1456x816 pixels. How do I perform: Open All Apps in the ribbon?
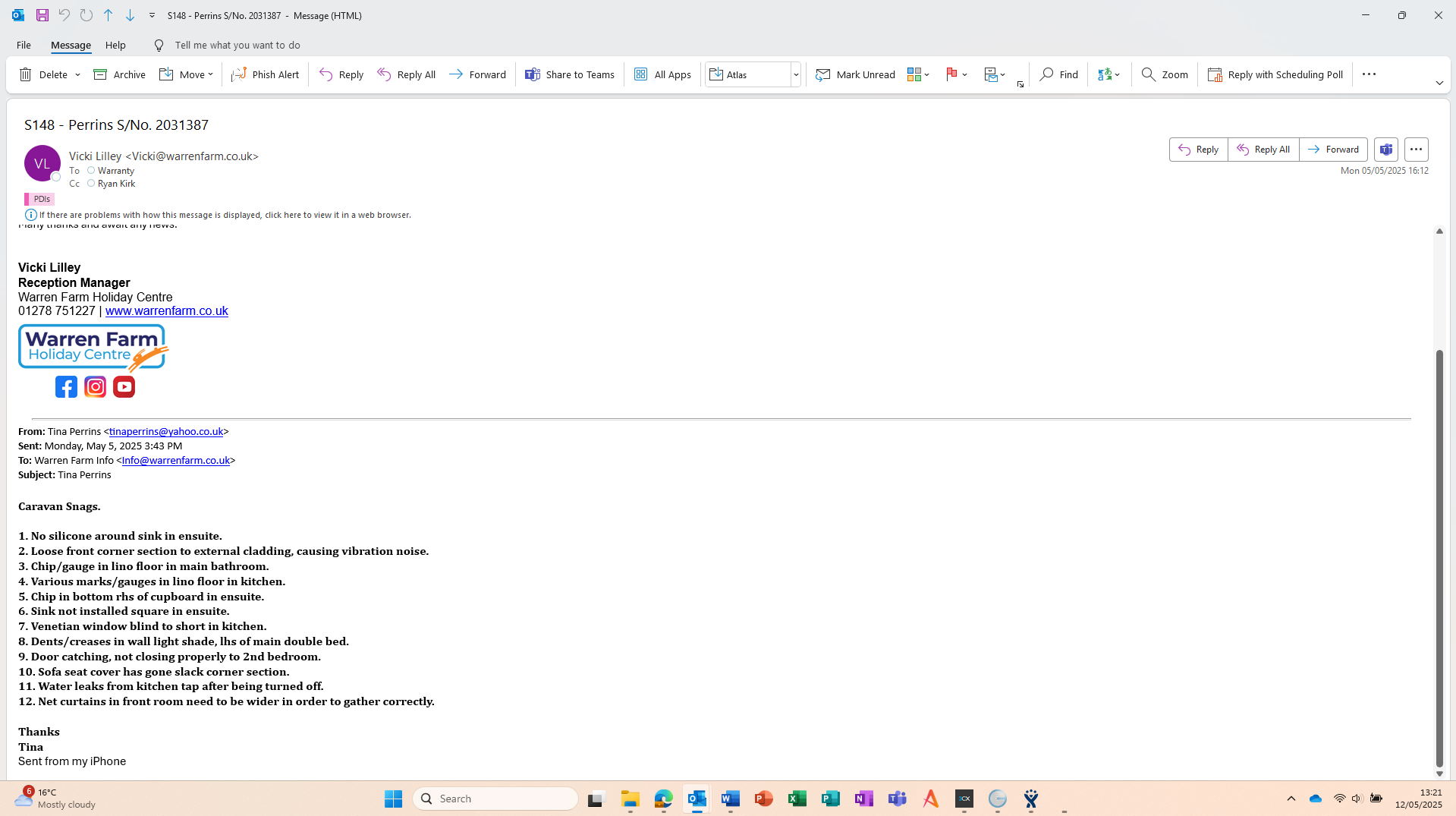click(663, 74)
